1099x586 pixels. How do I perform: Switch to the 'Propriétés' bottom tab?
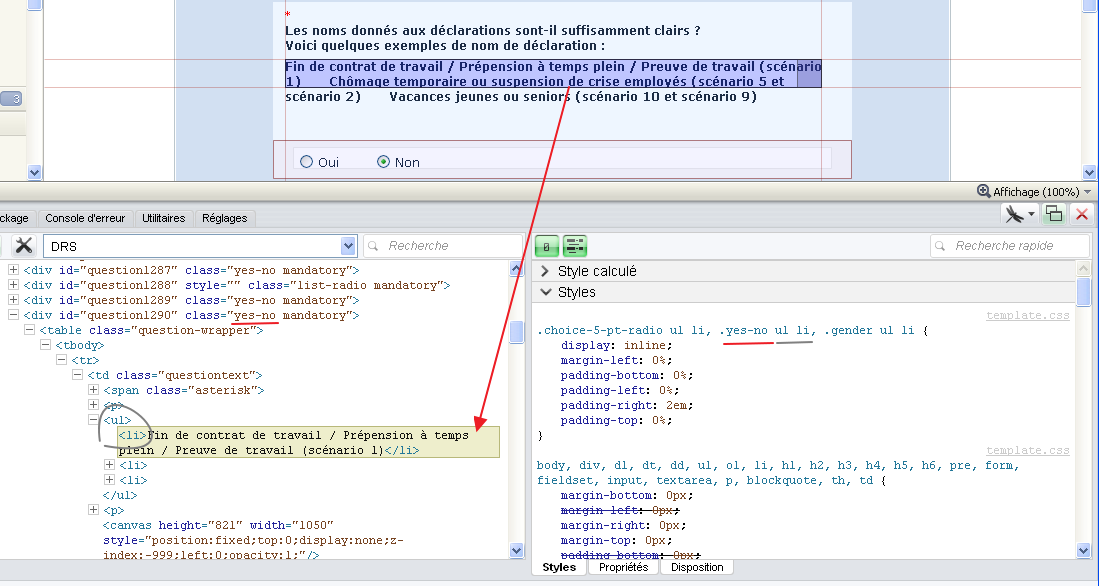click(623, 567)
